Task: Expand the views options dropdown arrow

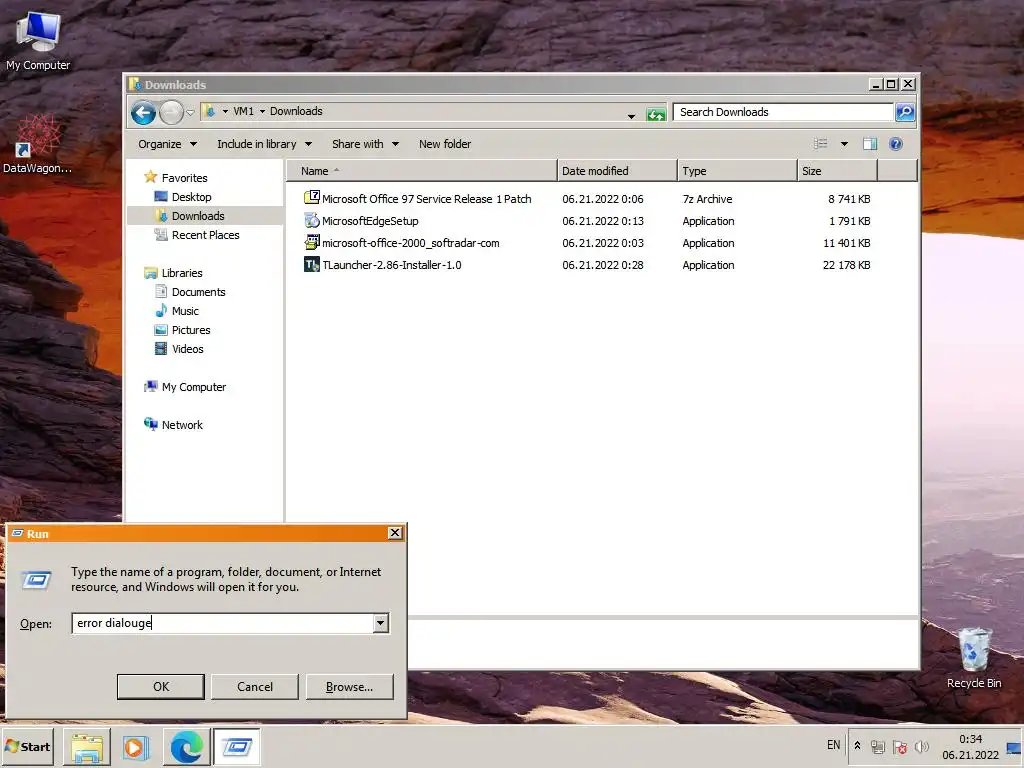Action: tap(844, 144)
